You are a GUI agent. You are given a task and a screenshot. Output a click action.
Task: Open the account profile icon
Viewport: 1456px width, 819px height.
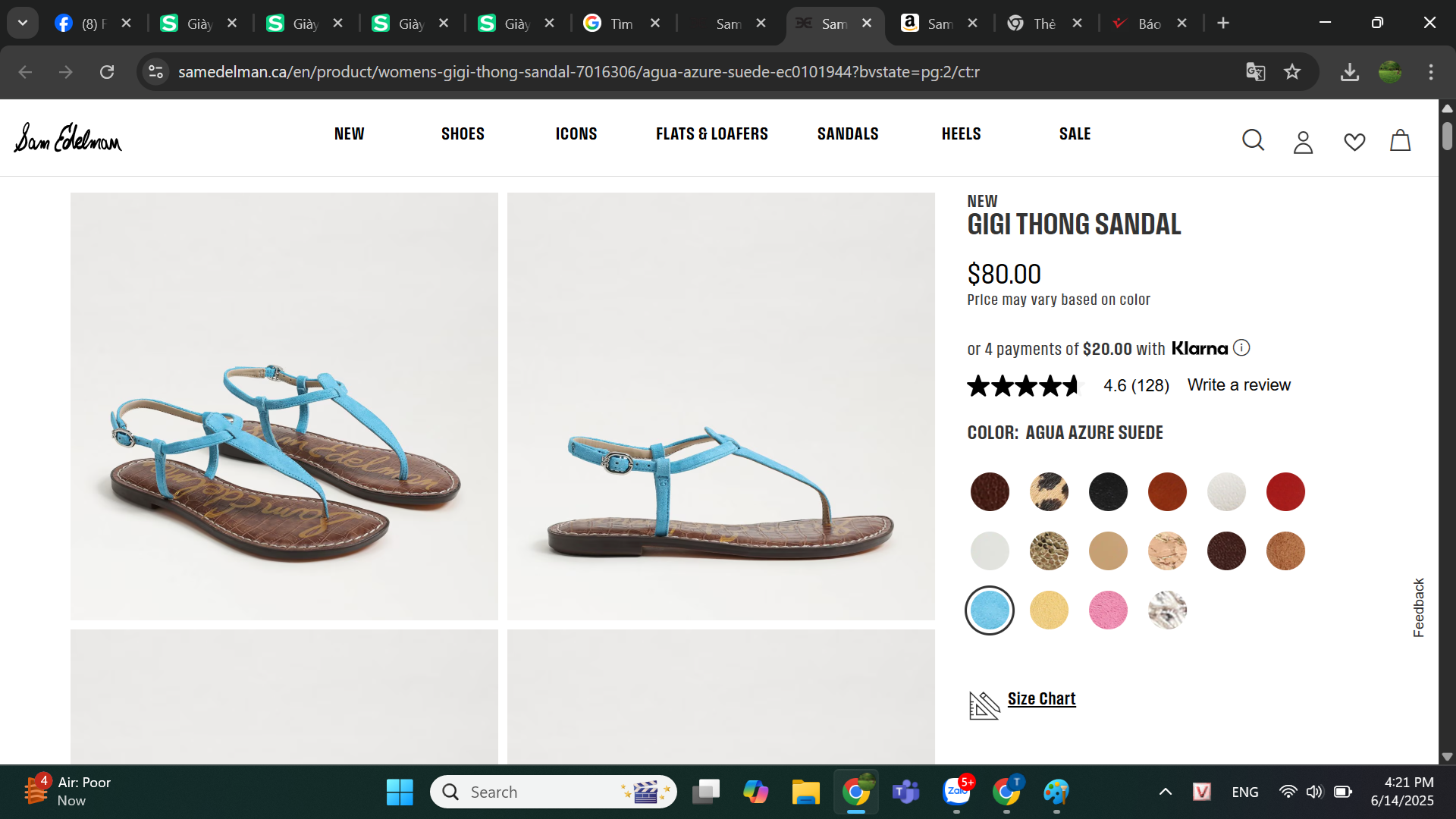[1303, 142]
